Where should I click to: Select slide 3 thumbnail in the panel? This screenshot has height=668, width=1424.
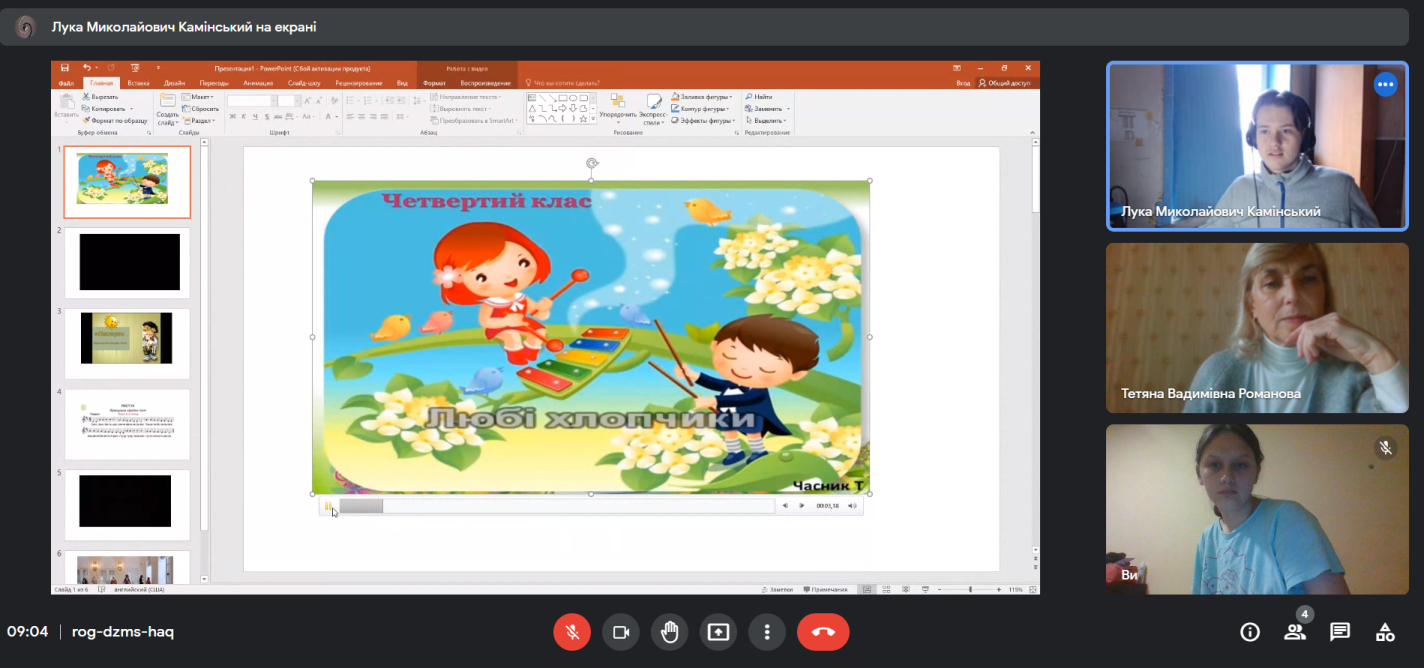click(x=126, y=339)
